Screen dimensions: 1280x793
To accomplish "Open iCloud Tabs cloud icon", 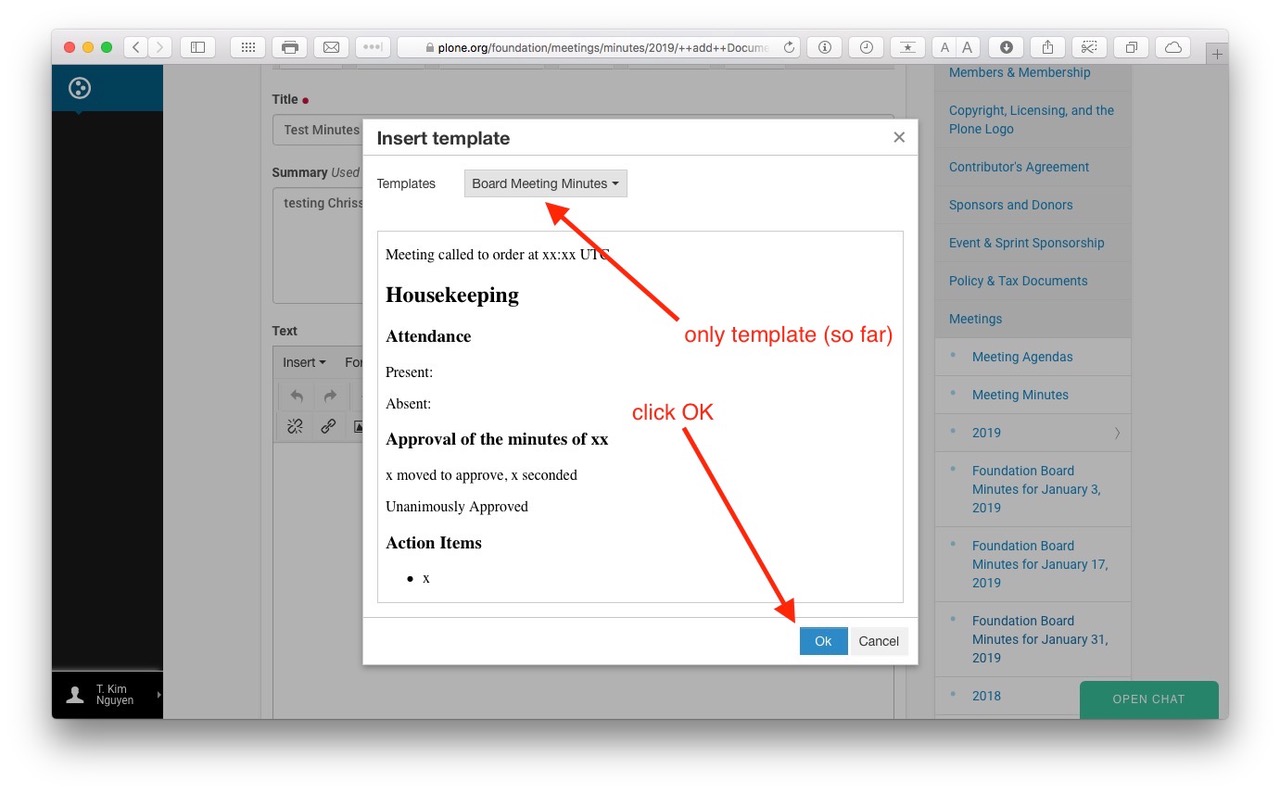I will (1173, 47).
